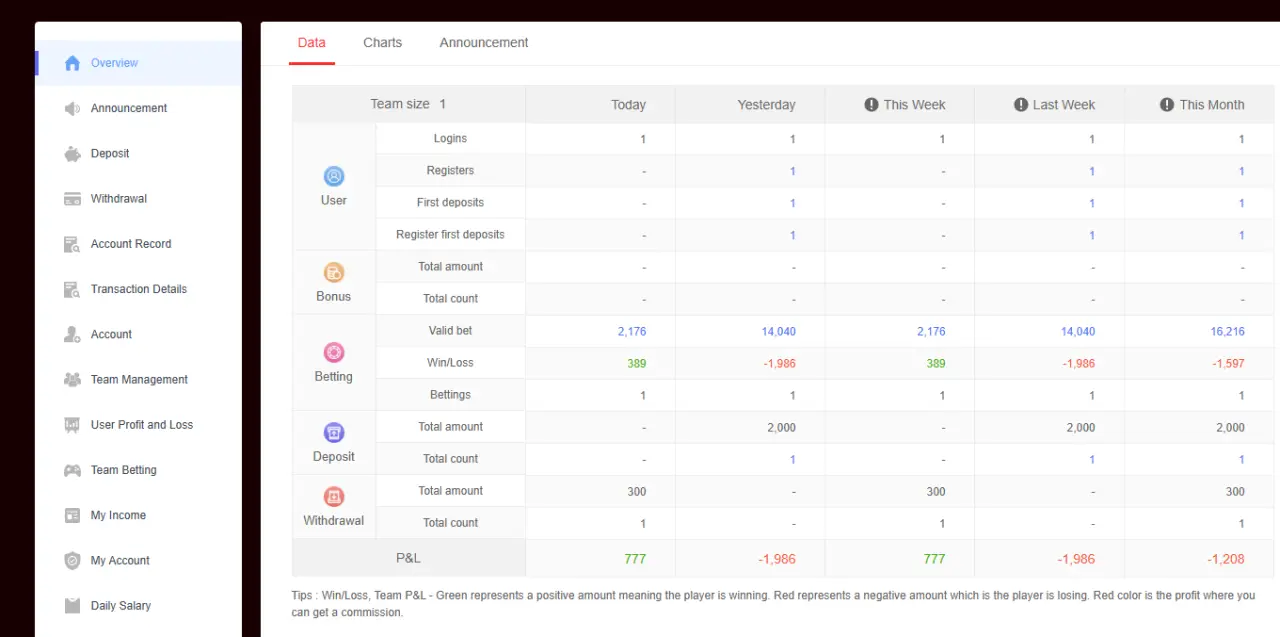Click the Team Management people icon

72,380
